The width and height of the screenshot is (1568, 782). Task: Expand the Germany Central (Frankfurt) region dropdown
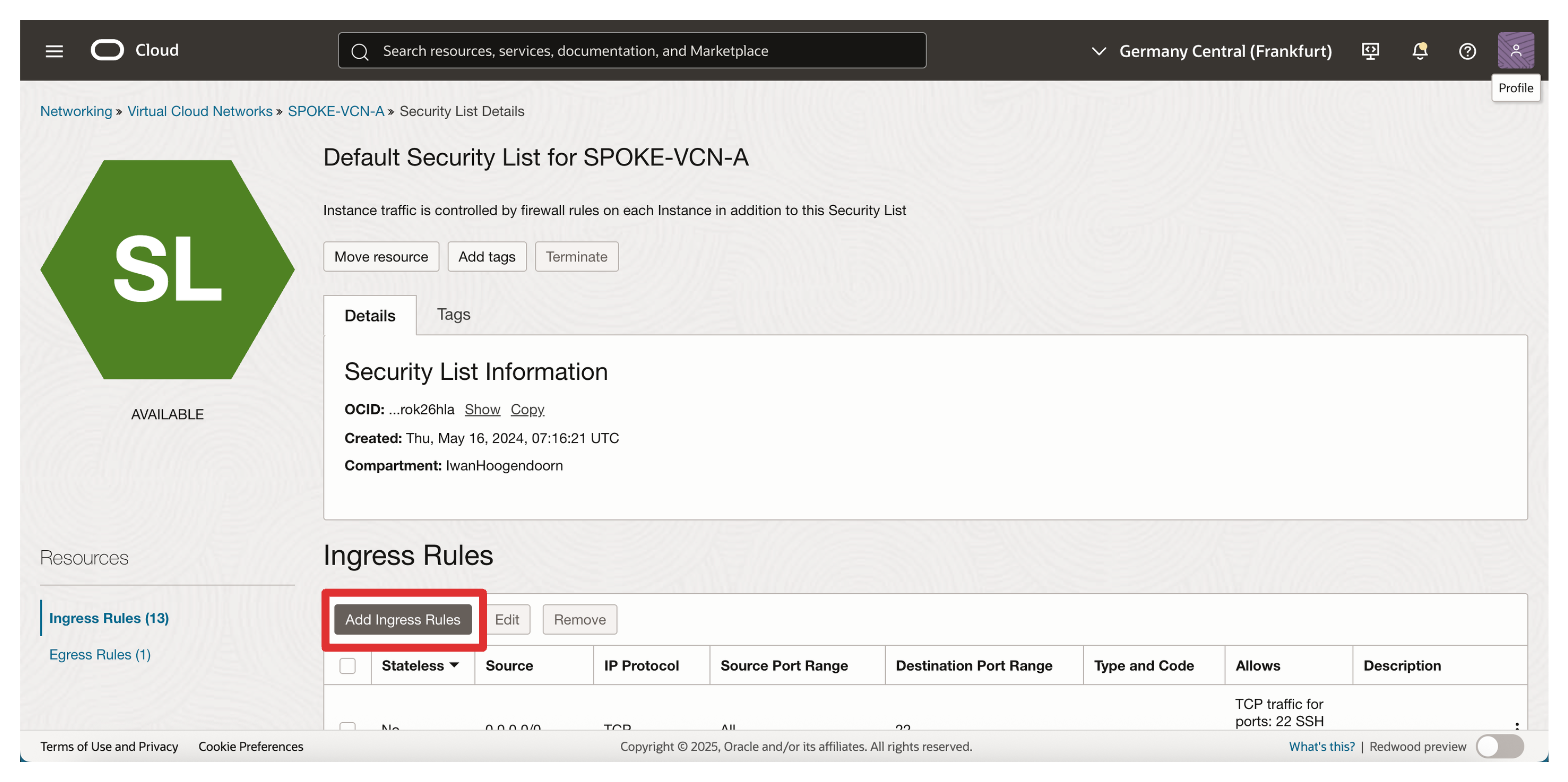coord(1211,51)
